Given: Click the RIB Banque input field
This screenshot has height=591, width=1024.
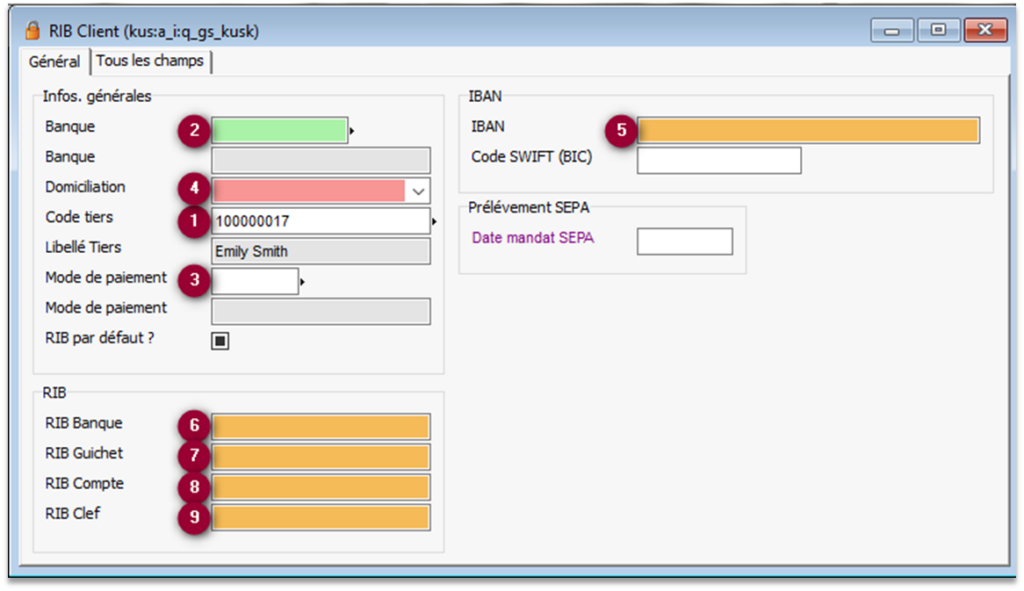Looking at the screenshot, I should (320, 427).
